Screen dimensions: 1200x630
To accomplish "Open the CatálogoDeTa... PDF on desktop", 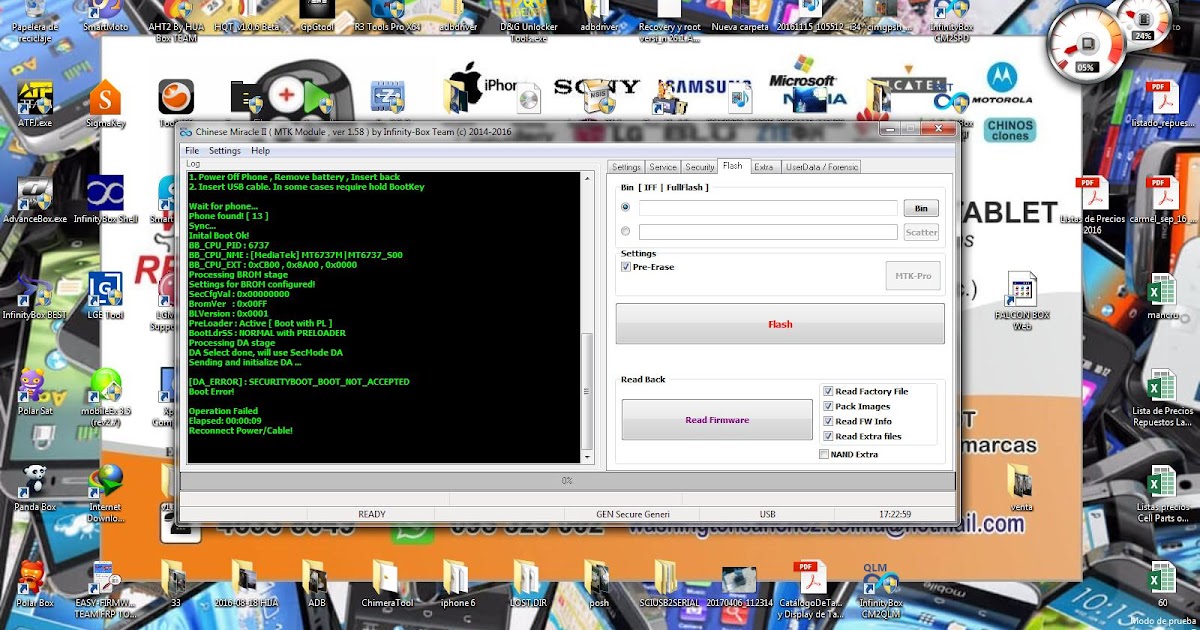I will (x=808, y=590).
